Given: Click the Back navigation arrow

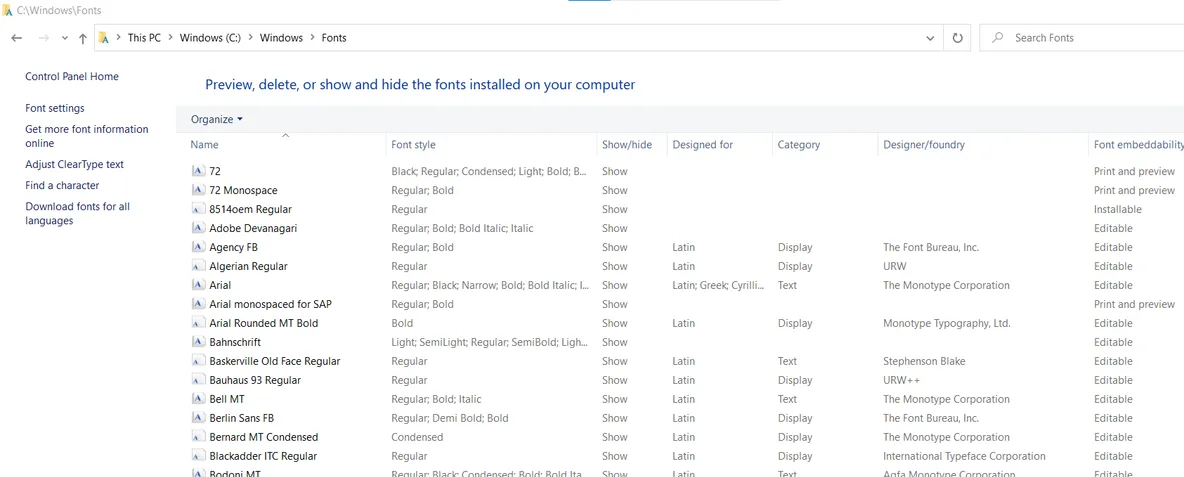Looking at the screenshot, I should click(17, 38).
